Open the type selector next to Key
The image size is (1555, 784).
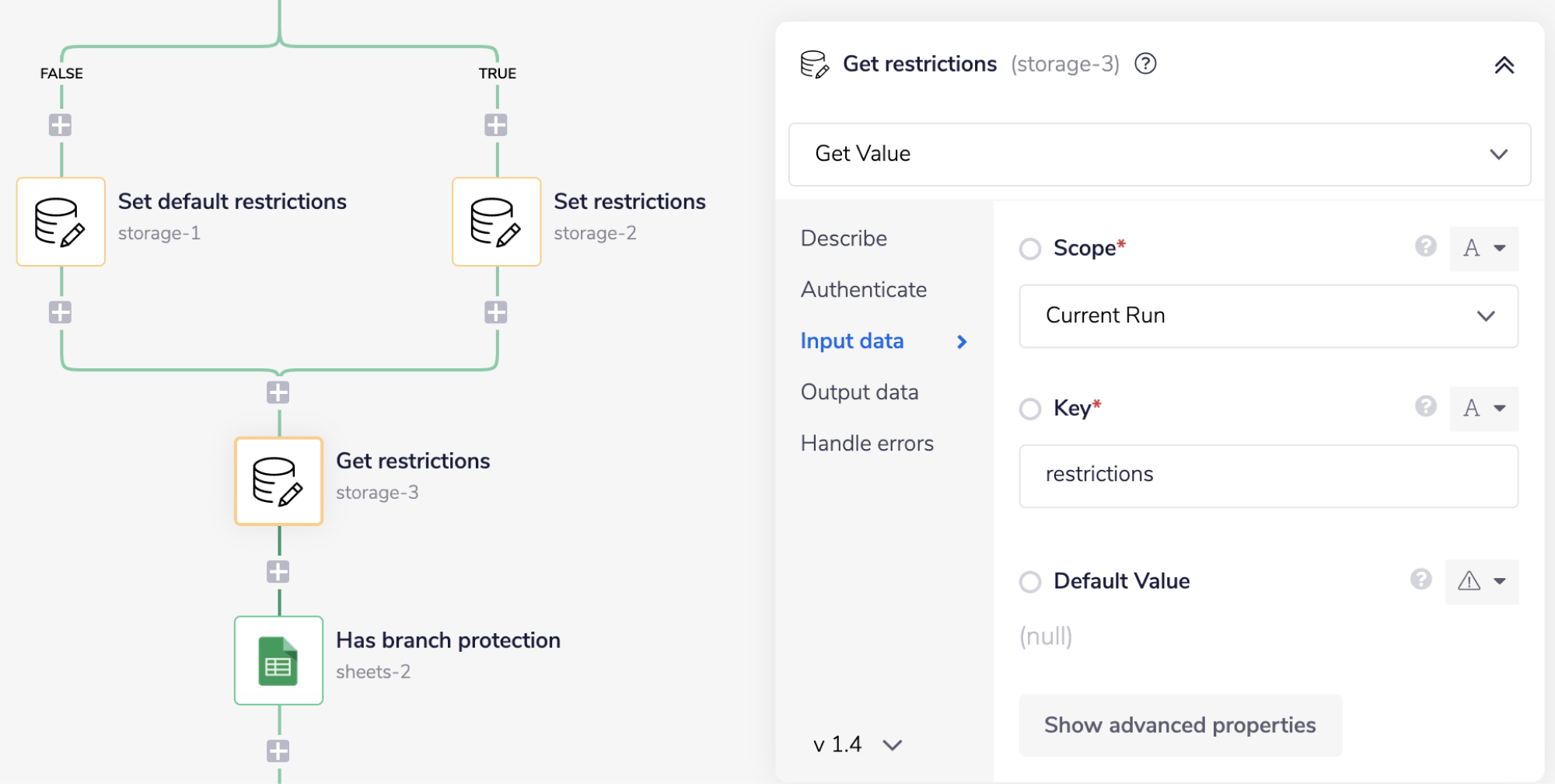coord(1483,409)
